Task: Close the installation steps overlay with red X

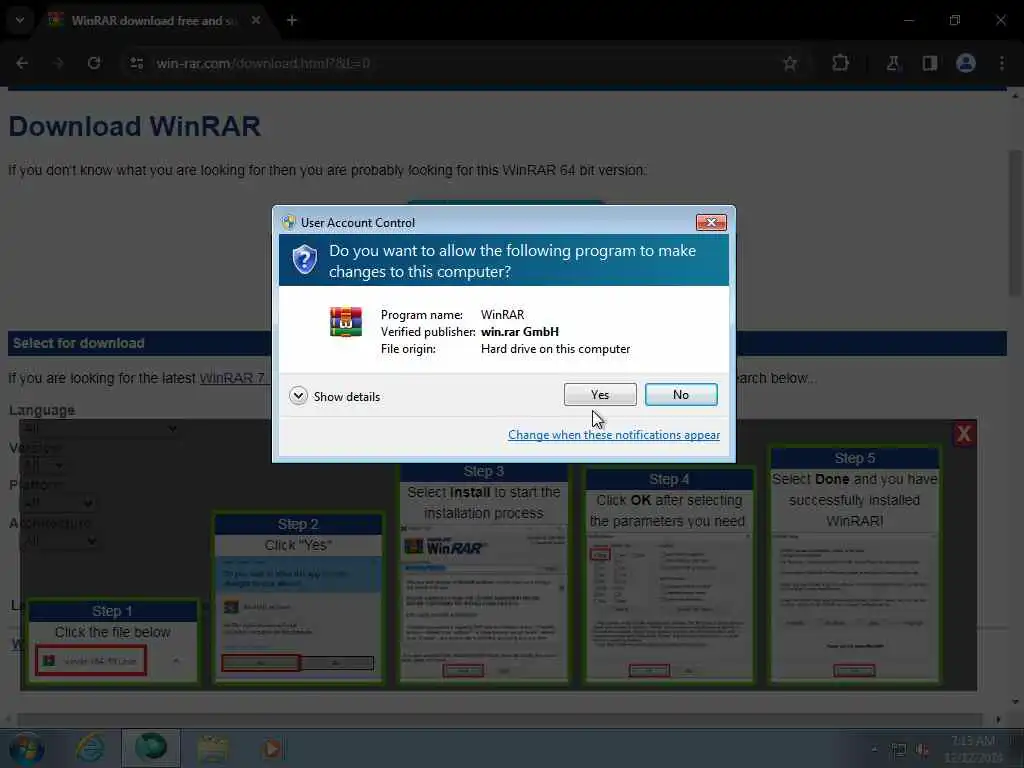Action: [x=964, y=434]
